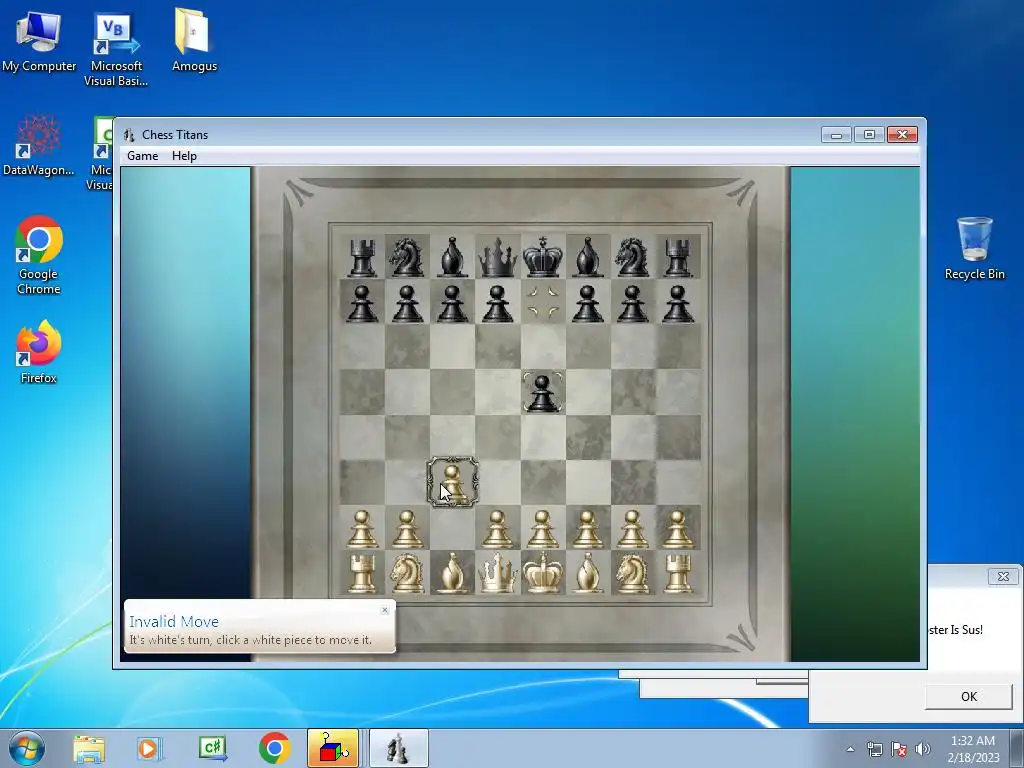Image resolution: width=1024 pixels, height=768 pixels.
Task: Open the Amogus folder on desktop
Action: [194, 39]
